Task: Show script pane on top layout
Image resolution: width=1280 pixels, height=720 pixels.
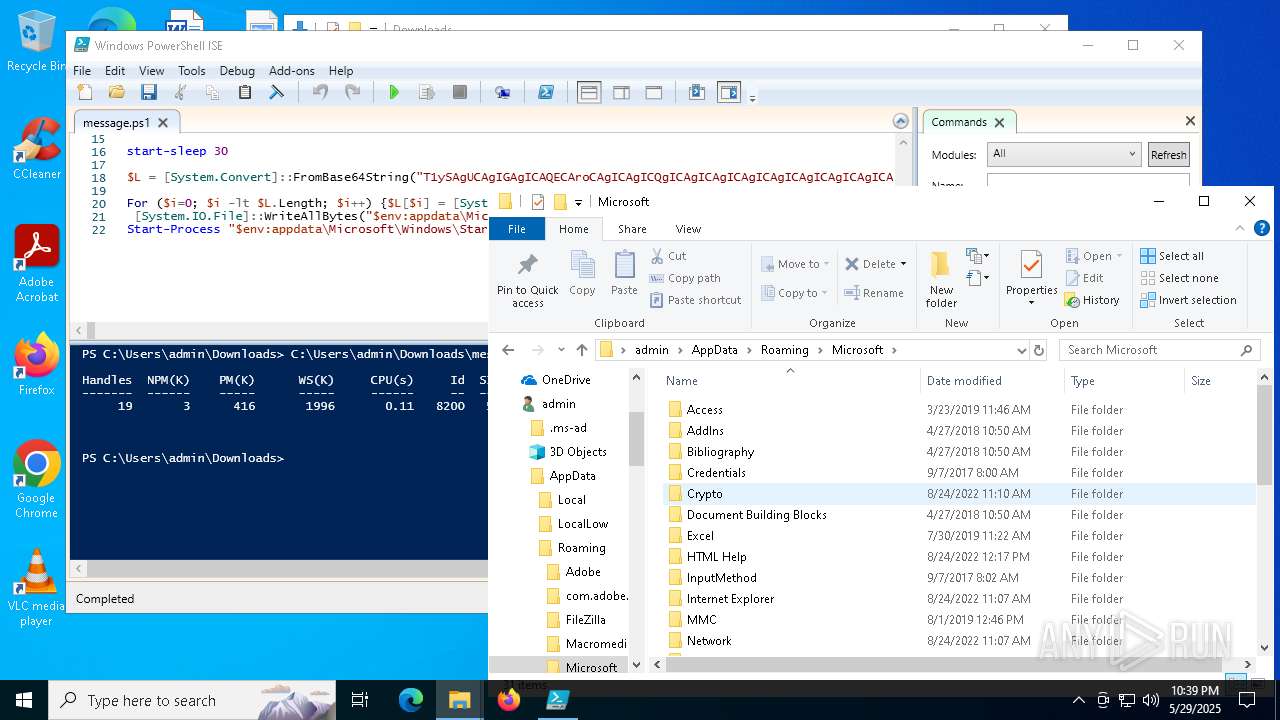Action: coord(589,92)
